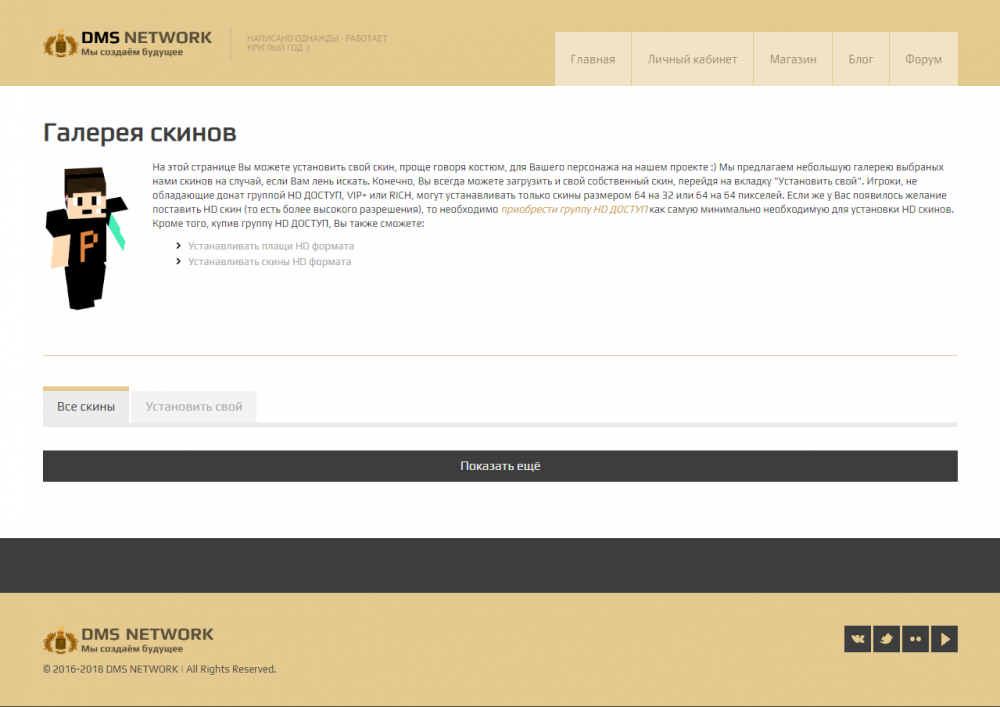This screenshot has height=707, width=1000.
Task: Navigate to the Блог page
Action: (861, 59)
